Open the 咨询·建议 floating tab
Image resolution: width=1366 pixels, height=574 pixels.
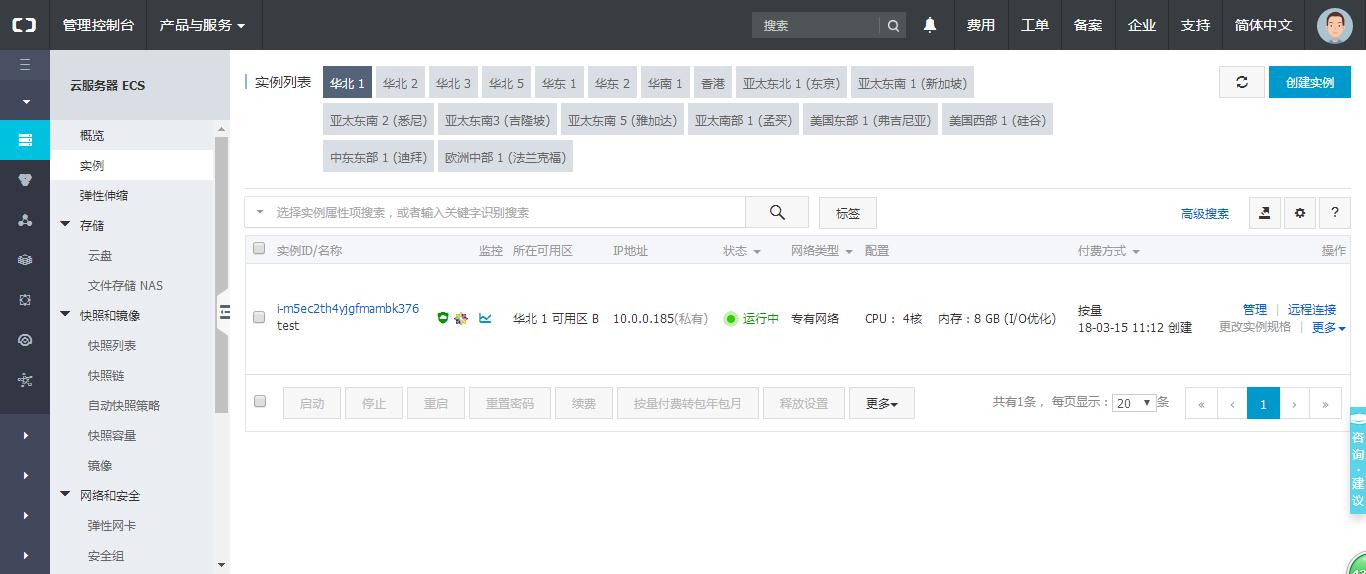[1358, 461]
